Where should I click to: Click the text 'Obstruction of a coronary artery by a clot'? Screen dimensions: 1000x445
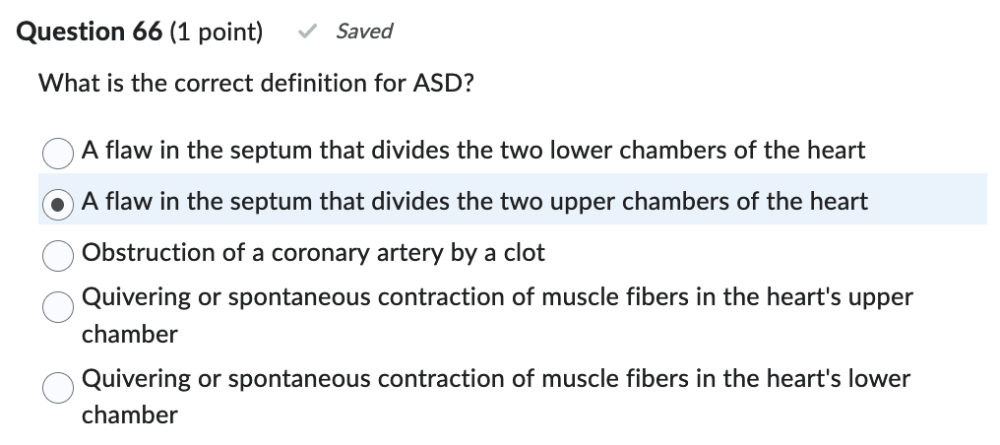tap(313, 252)
